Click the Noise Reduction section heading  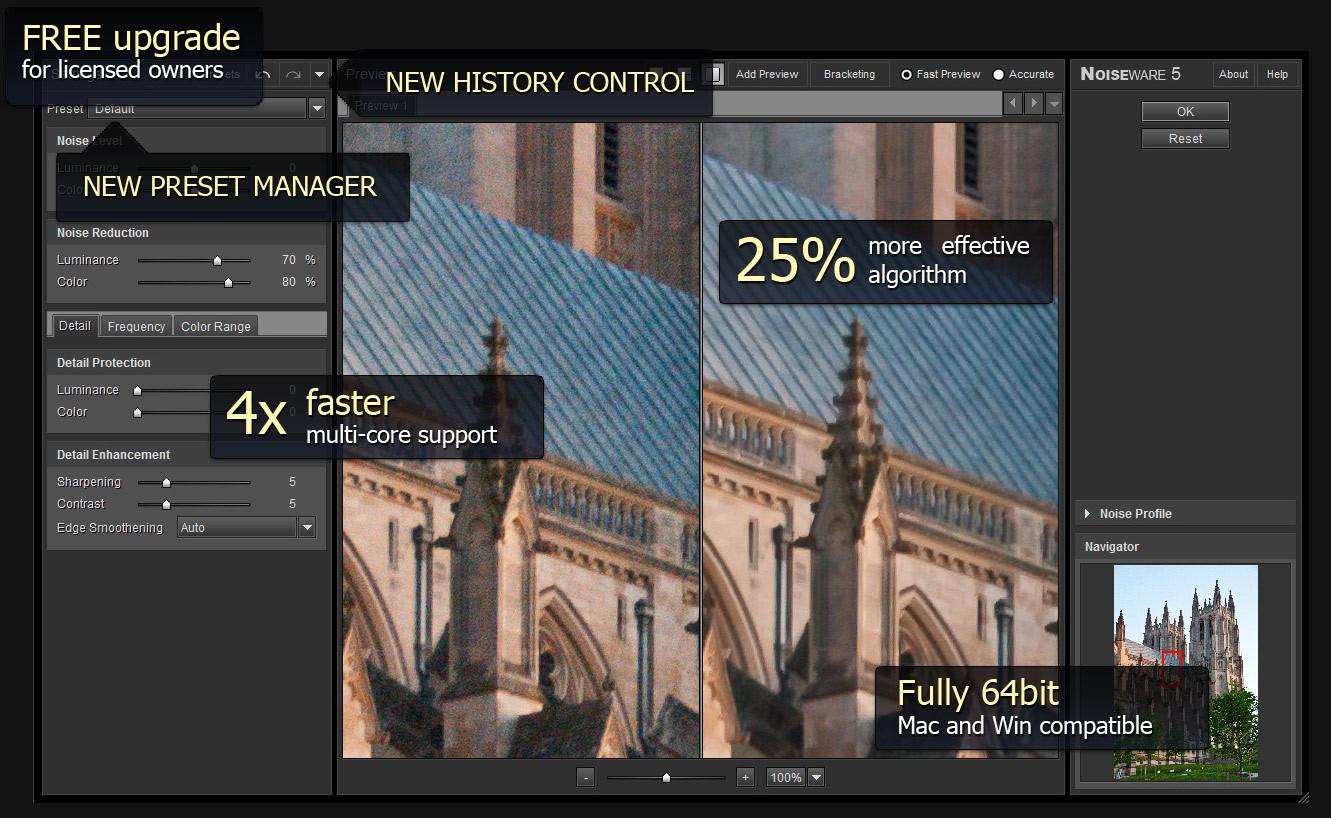click(103, 233)
